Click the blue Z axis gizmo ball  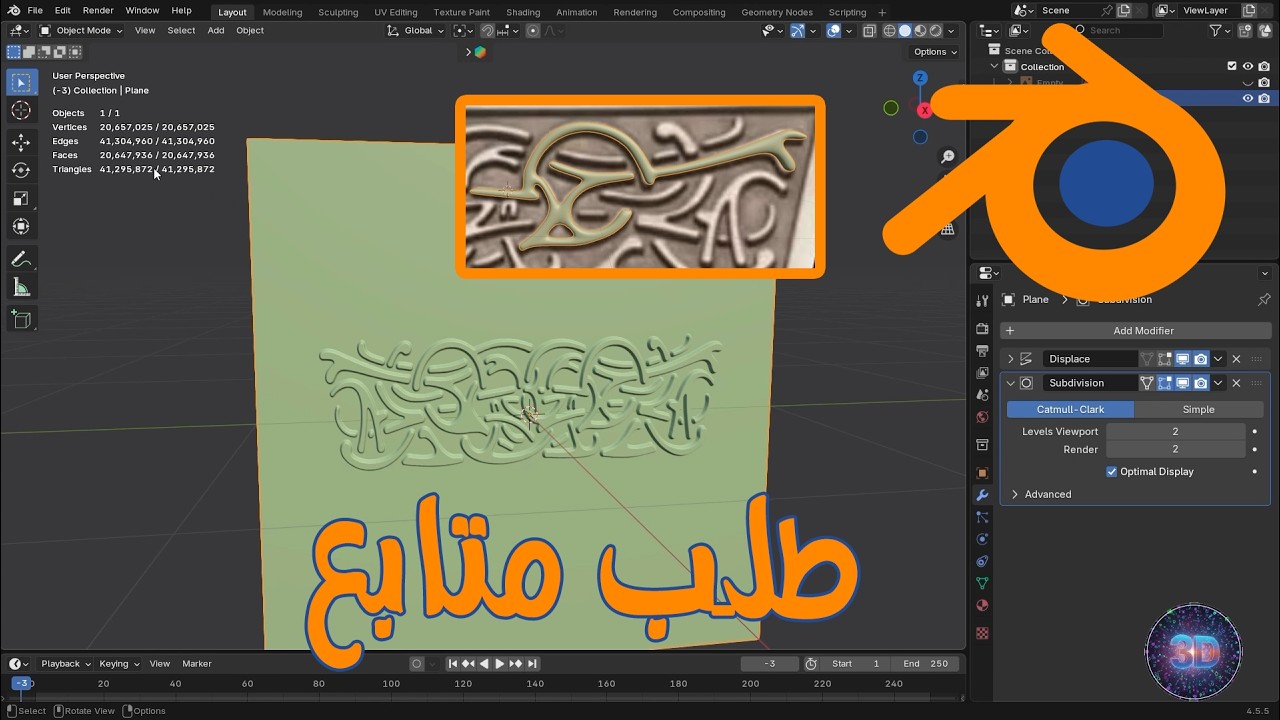click(920, 78)
